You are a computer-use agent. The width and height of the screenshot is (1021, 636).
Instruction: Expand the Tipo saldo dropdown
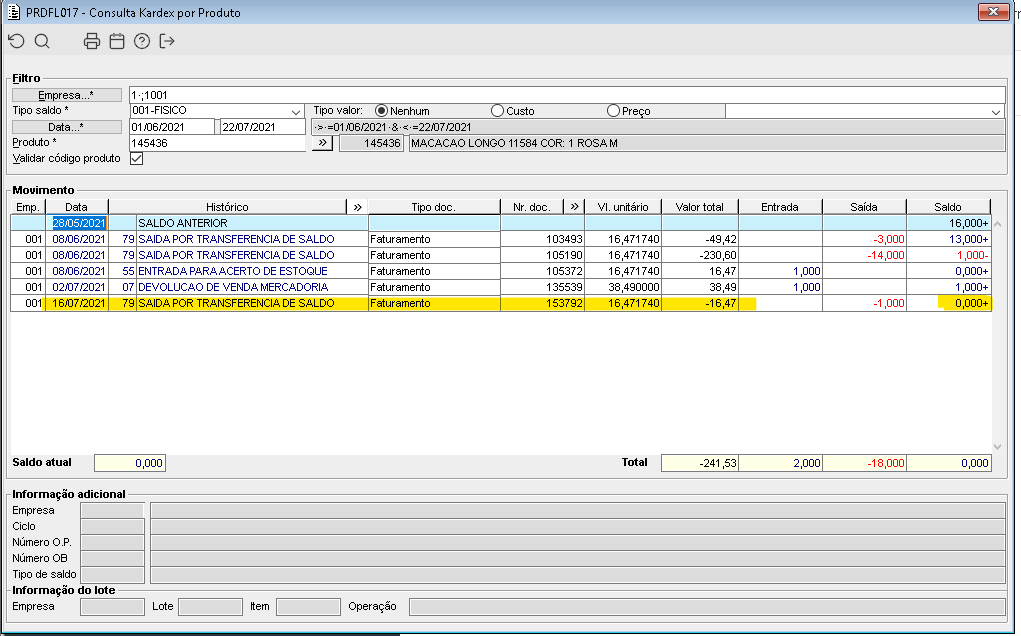pos(296,112)
